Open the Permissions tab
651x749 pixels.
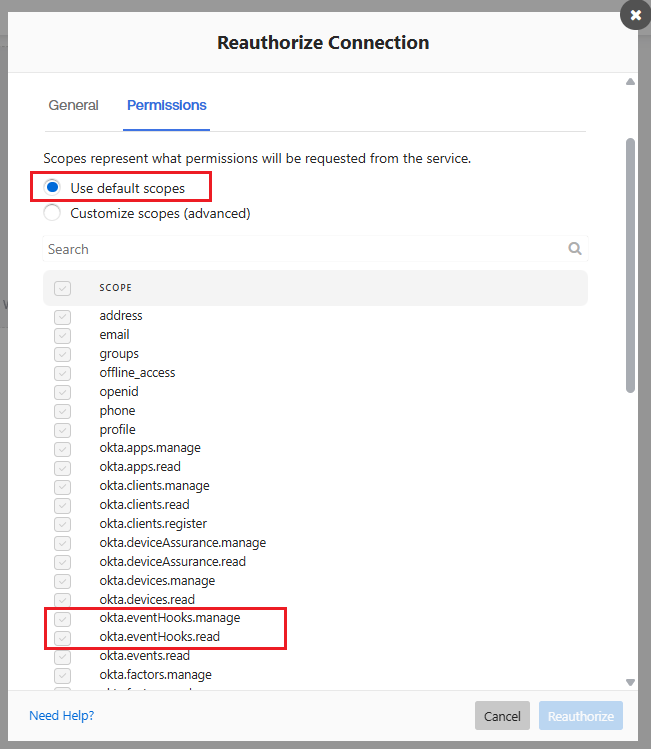tap(167, 105)
